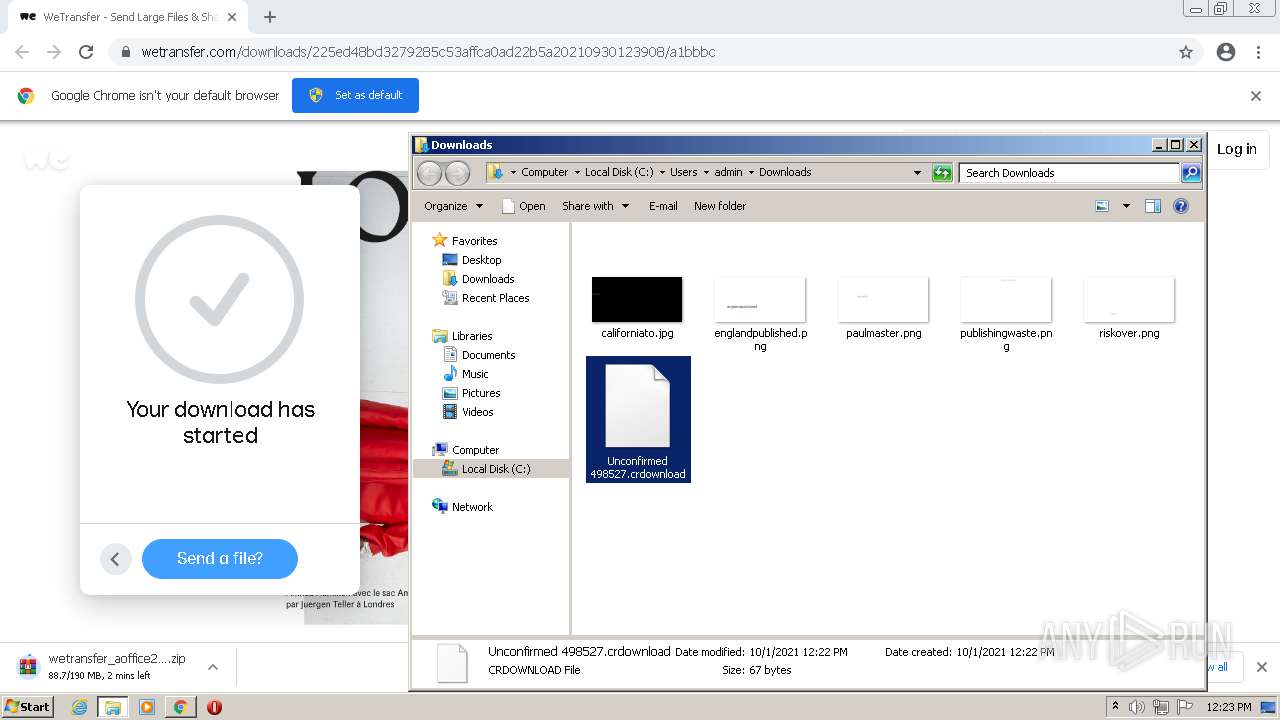Viewport: 1280px width, 720px height.
Task: Click Explorer back button
Action: (x=429, y=173)
